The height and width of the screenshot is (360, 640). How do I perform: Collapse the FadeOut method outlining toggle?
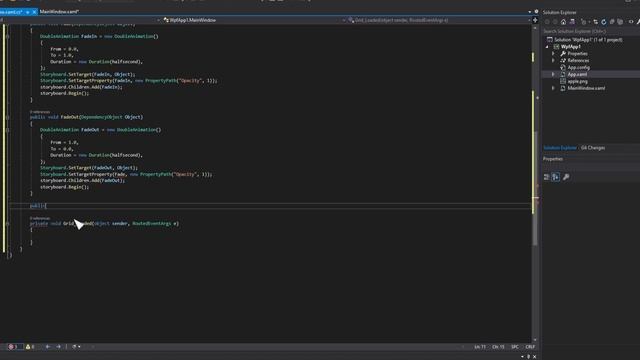7,117
